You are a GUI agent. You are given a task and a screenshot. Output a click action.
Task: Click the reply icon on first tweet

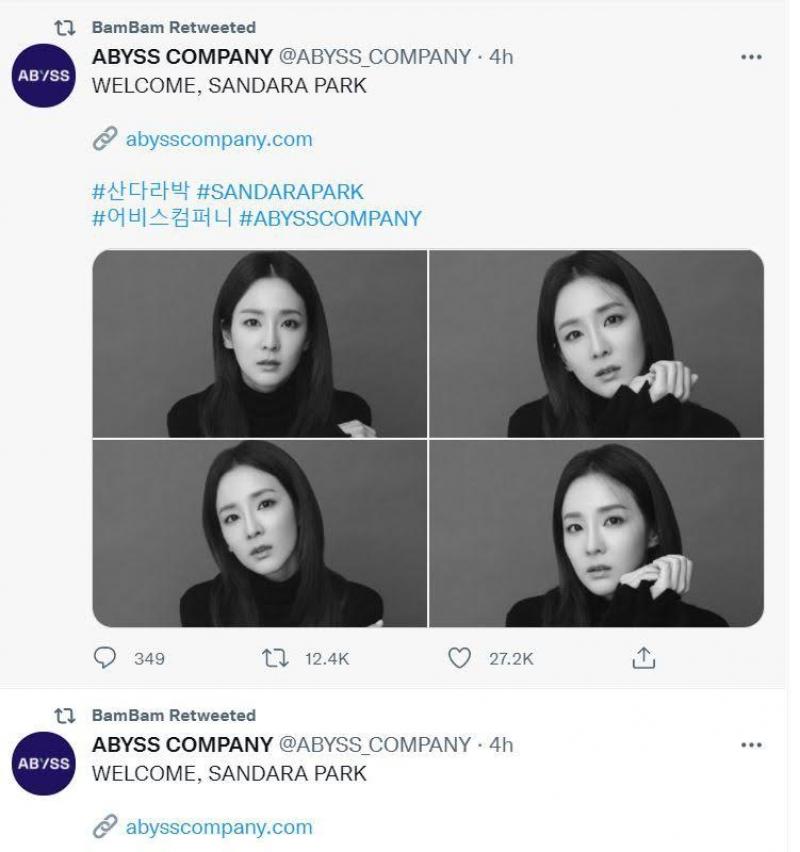105,658
